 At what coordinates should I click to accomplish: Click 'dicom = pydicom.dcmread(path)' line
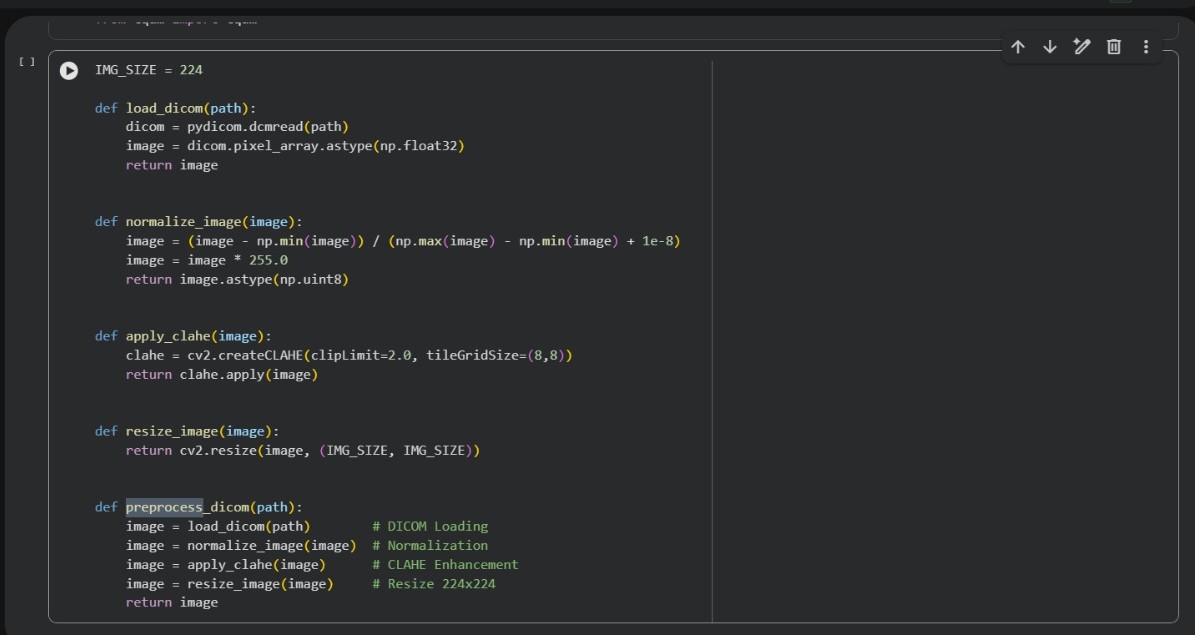(x=237, y=127)
